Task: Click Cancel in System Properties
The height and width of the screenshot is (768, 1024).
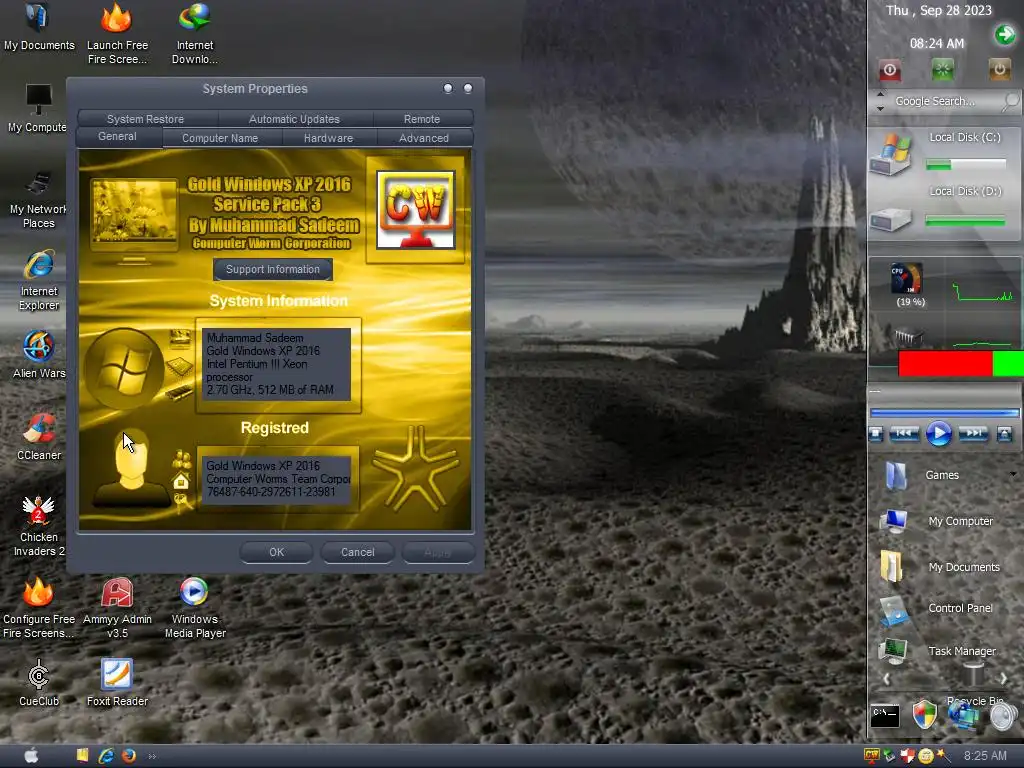Action: coord(358,552)
